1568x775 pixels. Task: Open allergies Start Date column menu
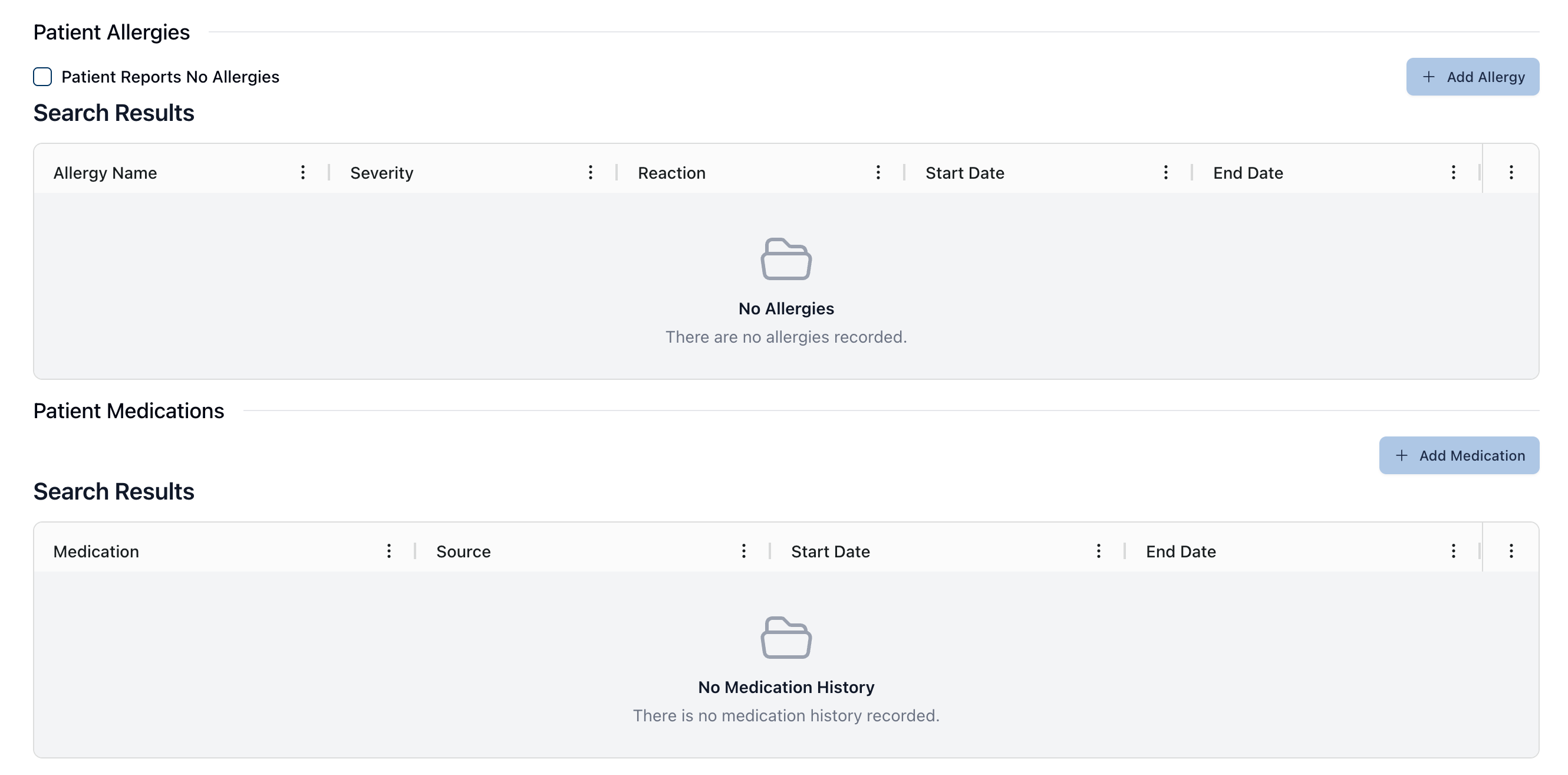pyautogui.click(x=1165, y=172)
